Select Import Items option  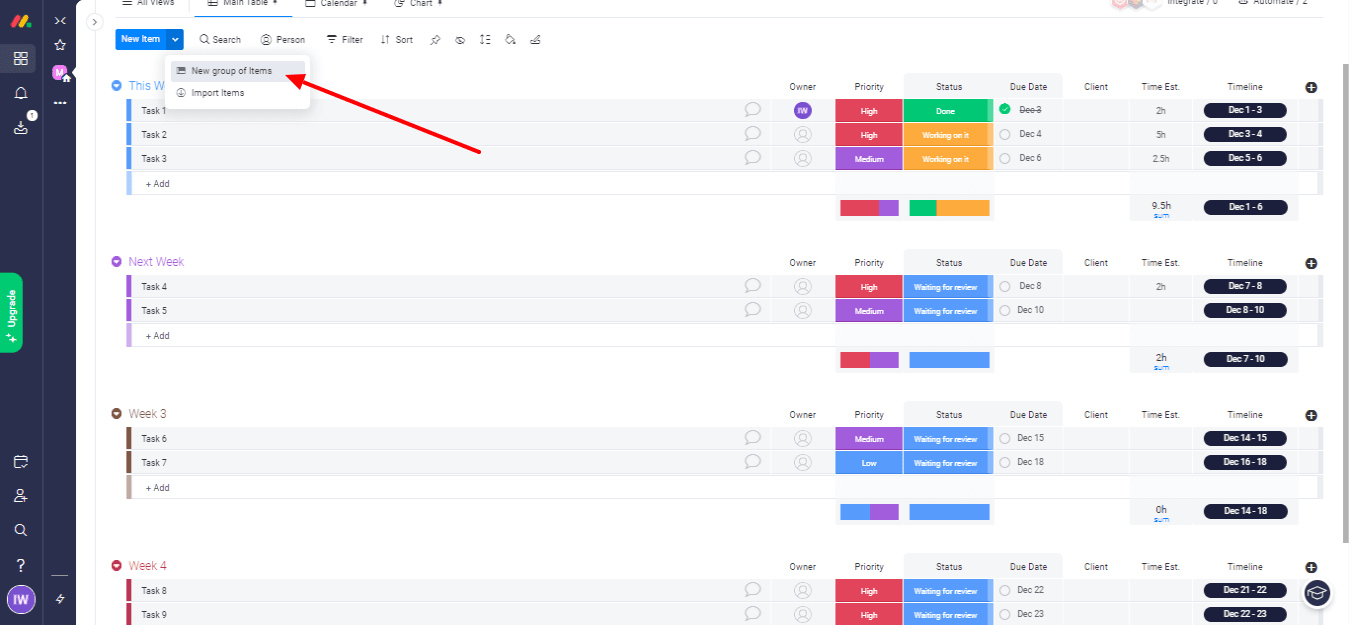click(x=237, y=93)
